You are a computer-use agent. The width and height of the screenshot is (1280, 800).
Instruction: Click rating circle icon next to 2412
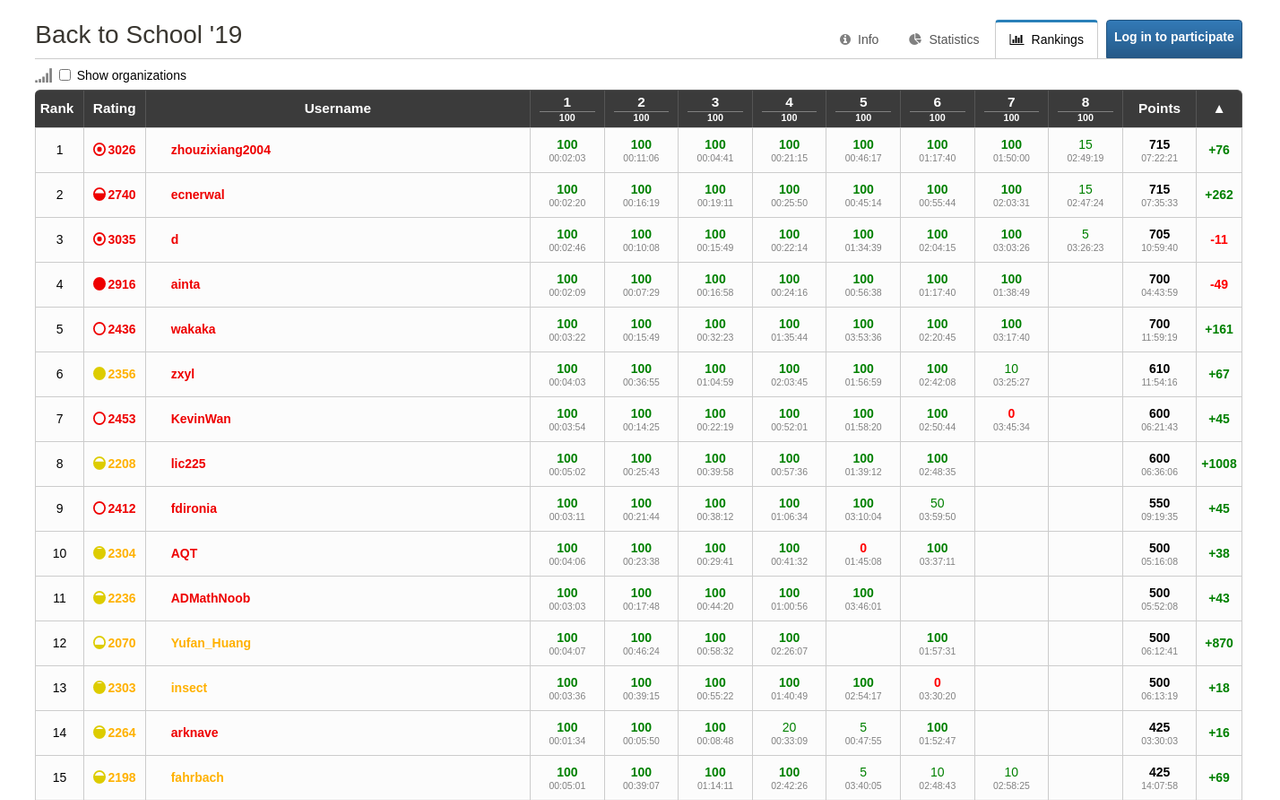tap(99, 508)
